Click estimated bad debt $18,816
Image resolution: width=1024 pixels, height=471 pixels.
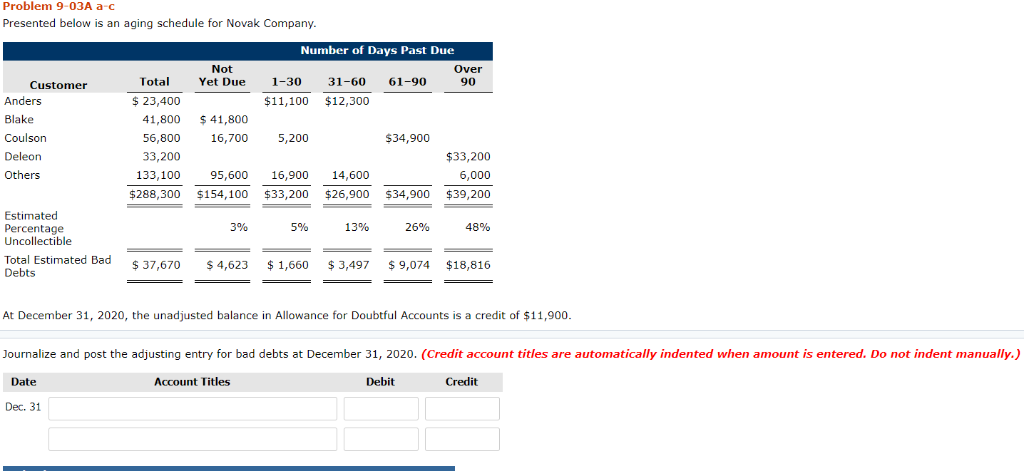468,265
